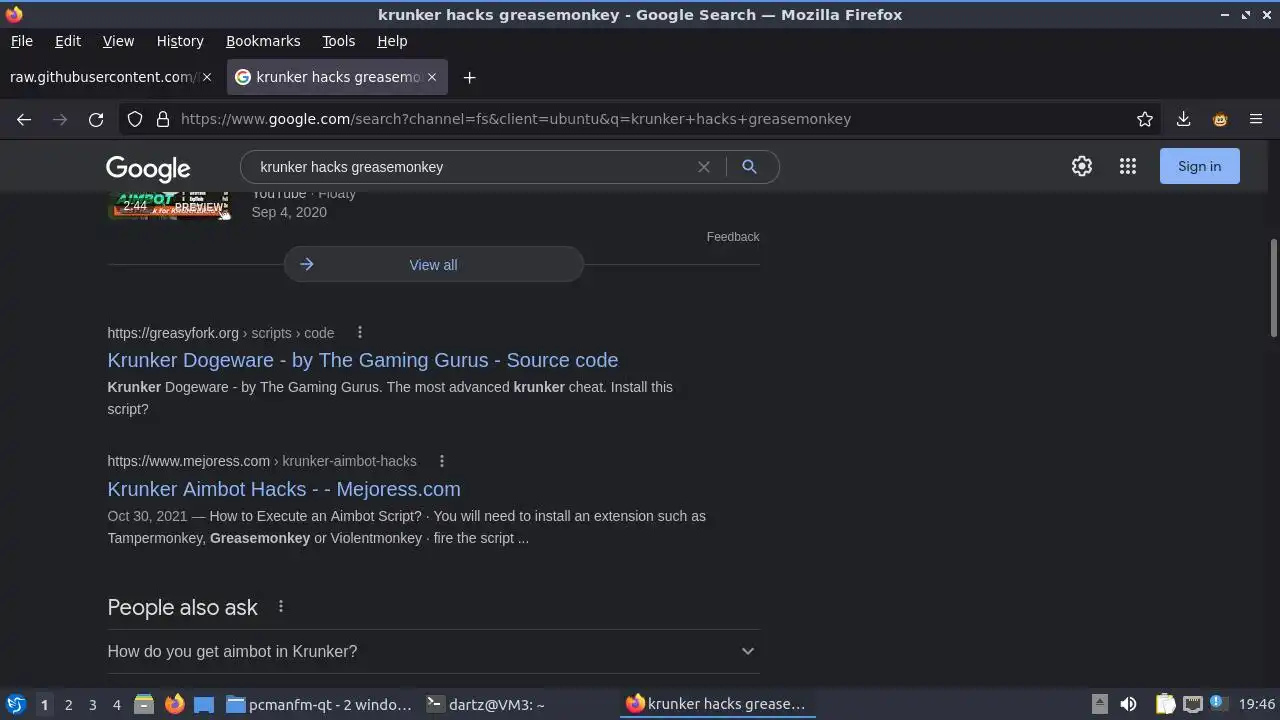The image size is (1280, 720).
Task: Focus the Firefox URL address bar
Action: click(x=640, y=119)
